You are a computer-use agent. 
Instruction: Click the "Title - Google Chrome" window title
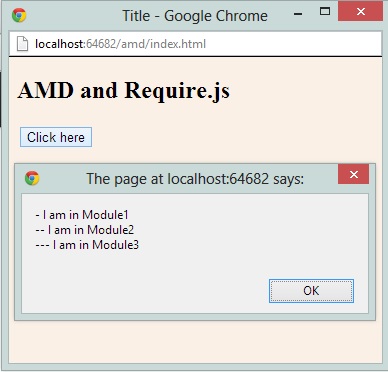(x=195, y=16)
